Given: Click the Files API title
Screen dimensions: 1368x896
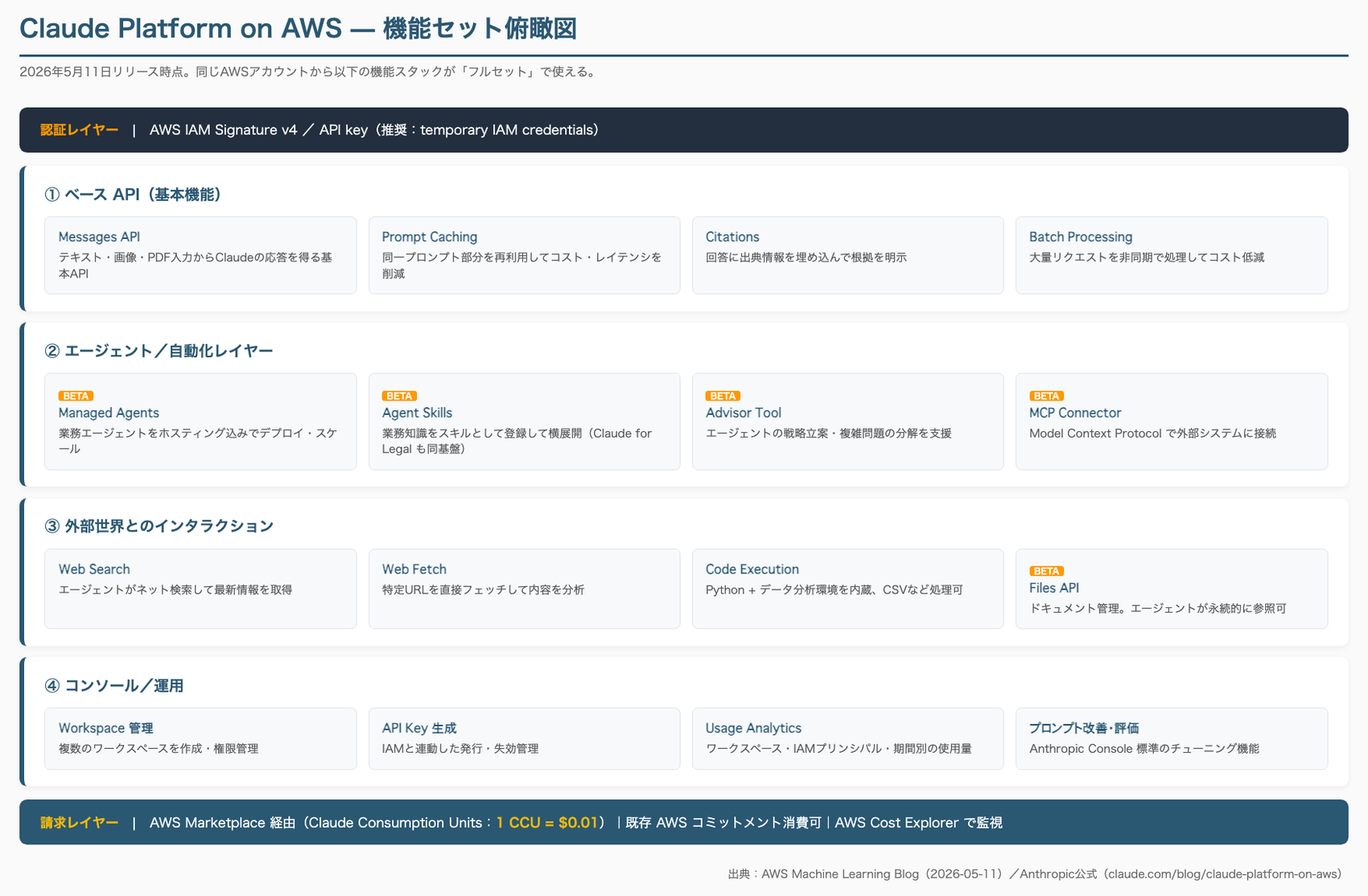Looking at the screenshot, I should [x=1053, y=588].
